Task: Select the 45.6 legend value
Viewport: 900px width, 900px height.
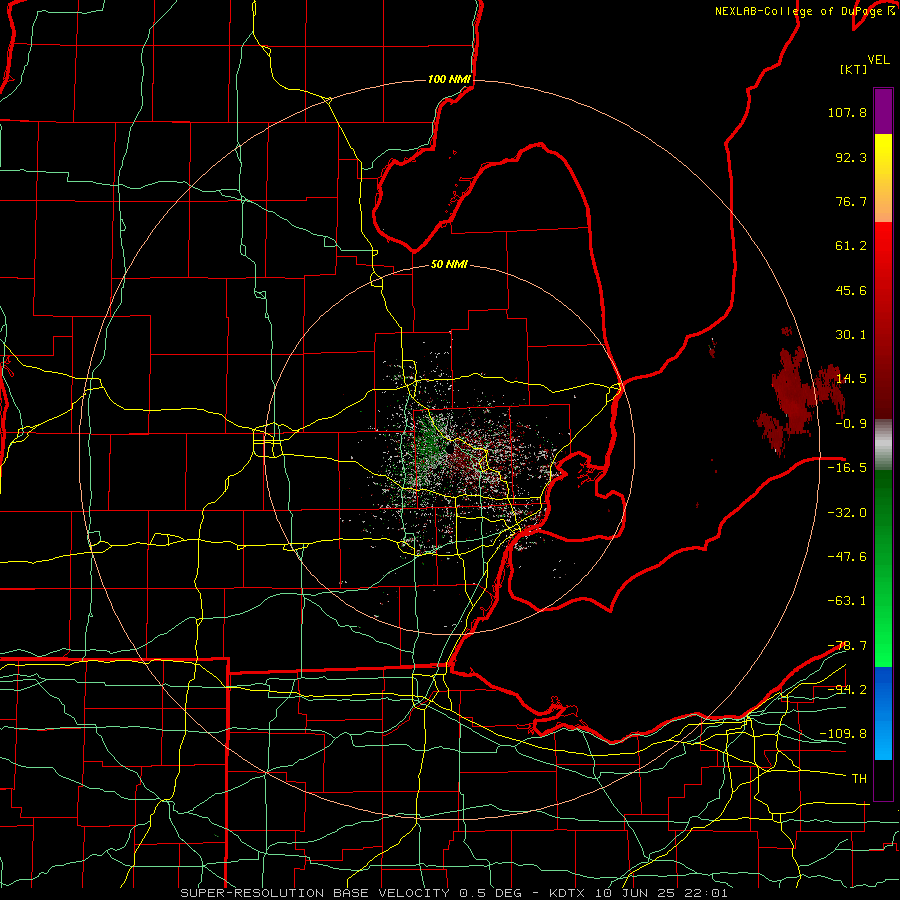Action: (x=851, y=290)
